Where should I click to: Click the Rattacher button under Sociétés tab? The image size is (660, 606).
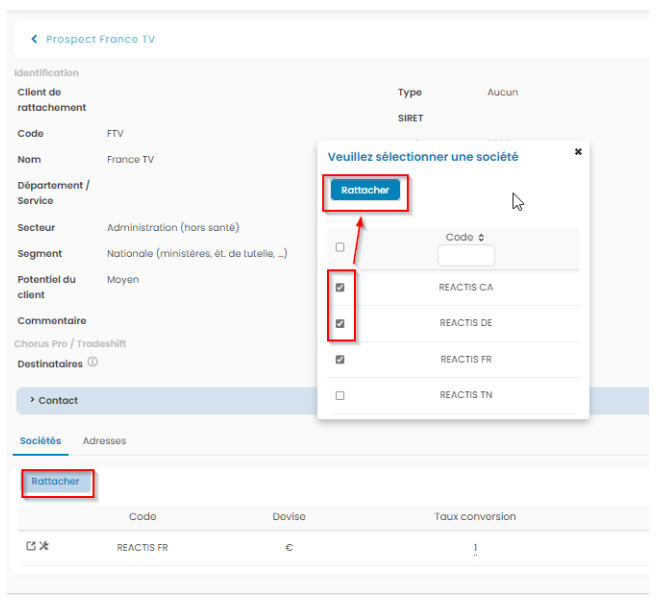tap(56, 482)
